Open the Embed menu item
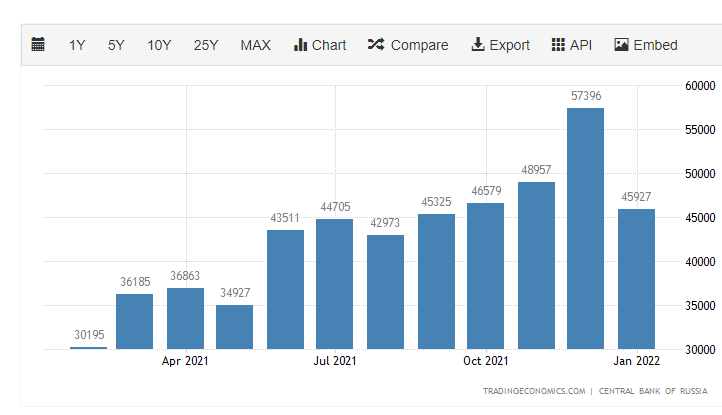 655,45
